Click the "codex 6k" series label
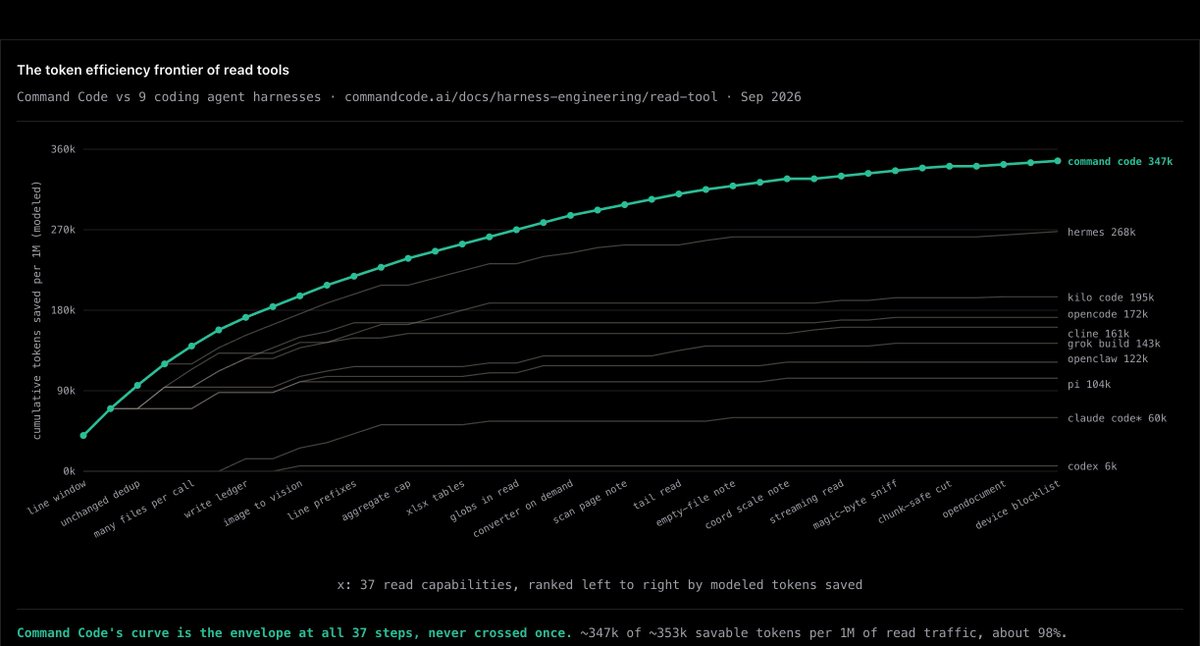This screenshot has width=1200, height=646. 1093,466
